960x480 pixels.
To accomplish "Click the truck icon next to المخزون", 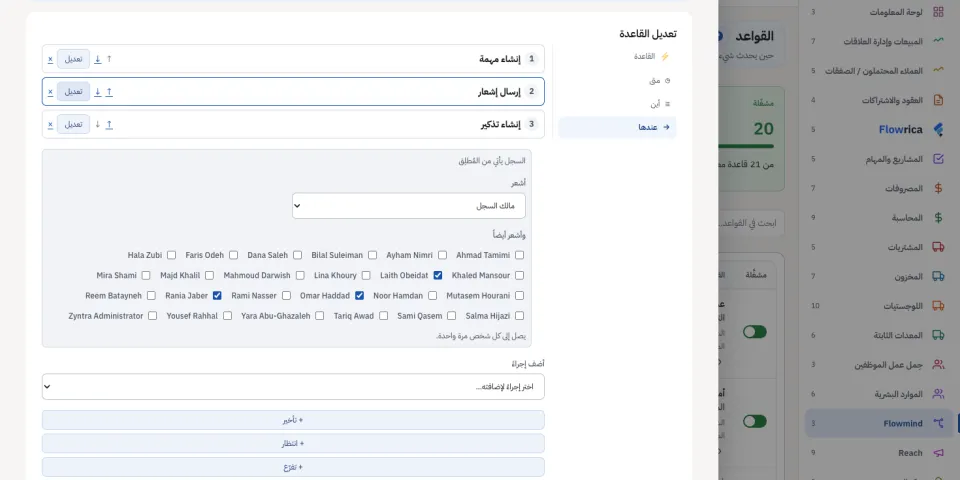I will point(938,276).
